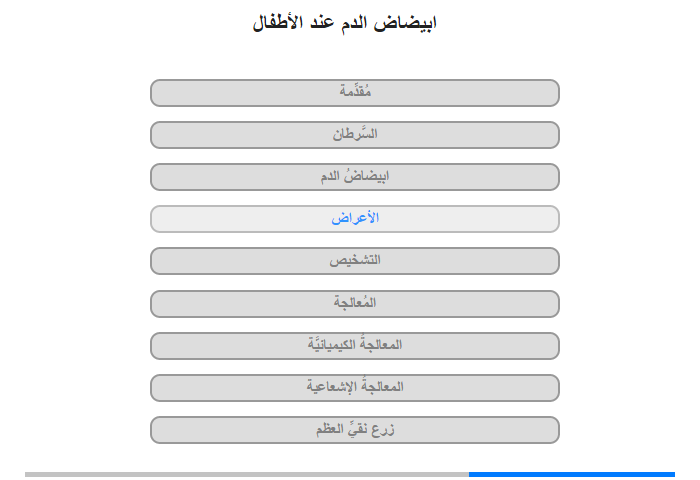This screenshot has height=480, width=700.
Task: Click the page title ابيضاض الدم عند الأطفال
Action: pos(344,22)
